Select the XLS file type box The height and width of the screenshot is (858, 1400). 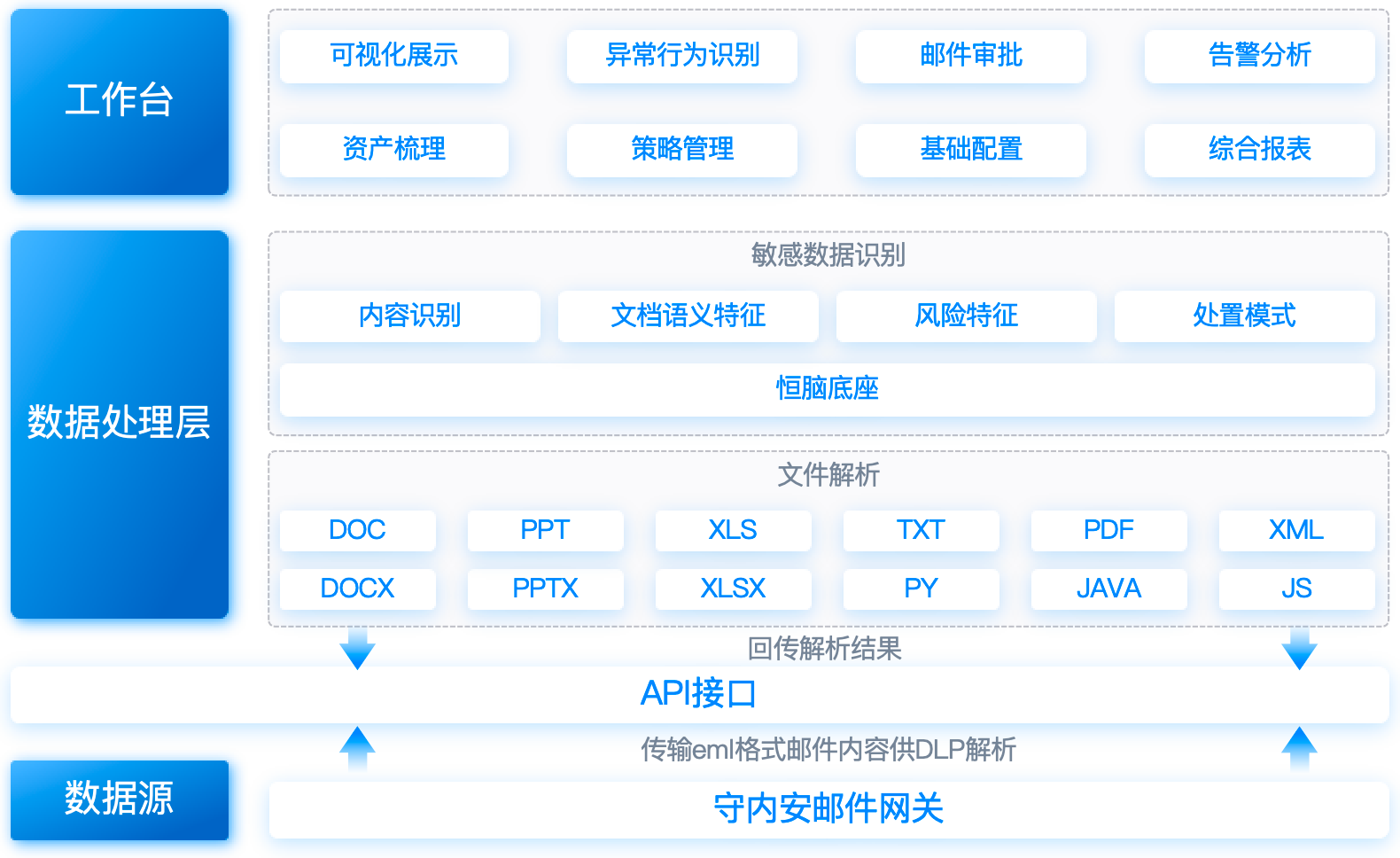point(734,531)
